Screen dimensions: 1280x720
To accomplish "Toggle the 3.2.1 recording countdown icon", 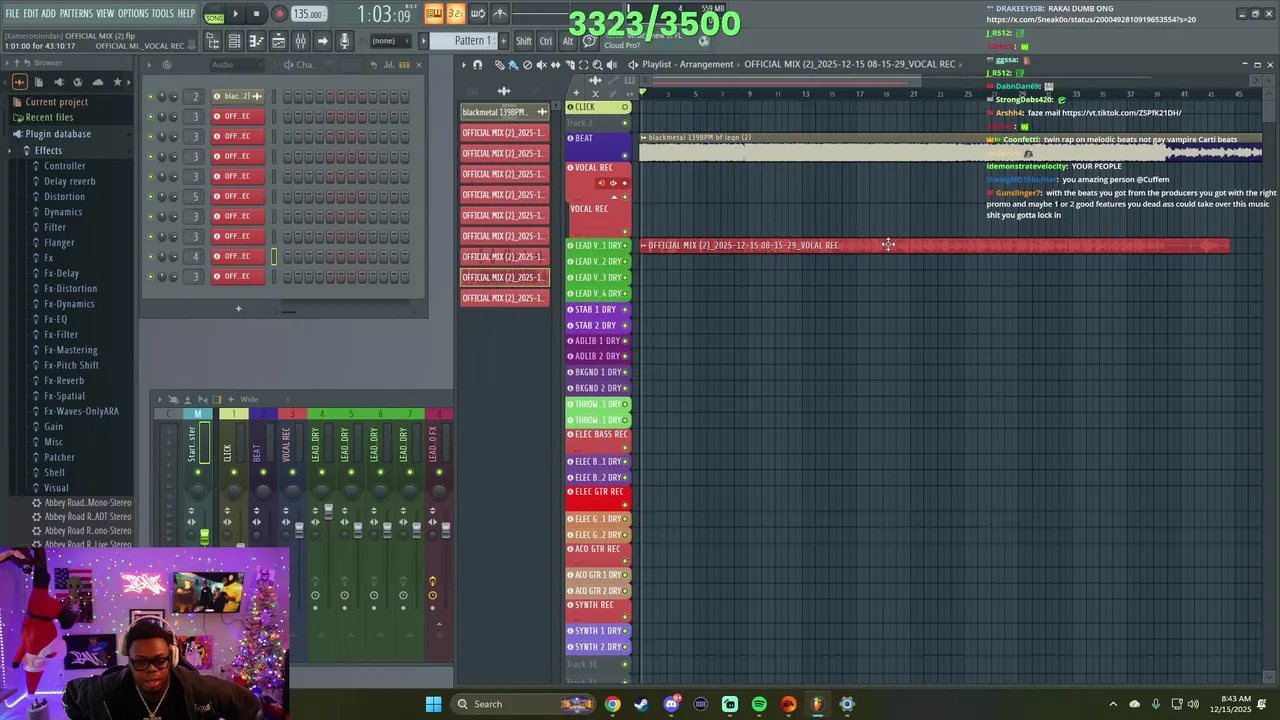I will tap(455, 13).
